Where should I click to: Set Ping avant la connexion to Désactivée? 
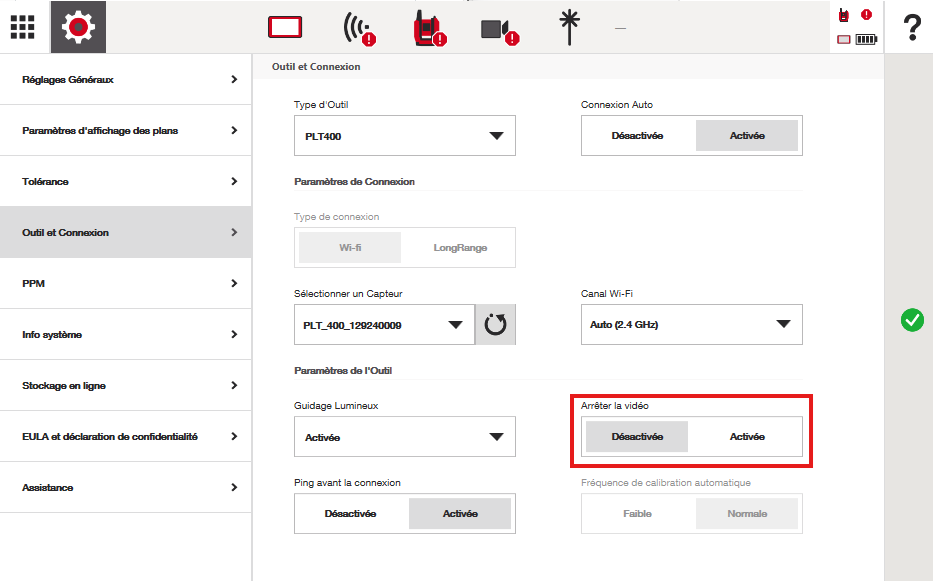click(x=350, y=514)
